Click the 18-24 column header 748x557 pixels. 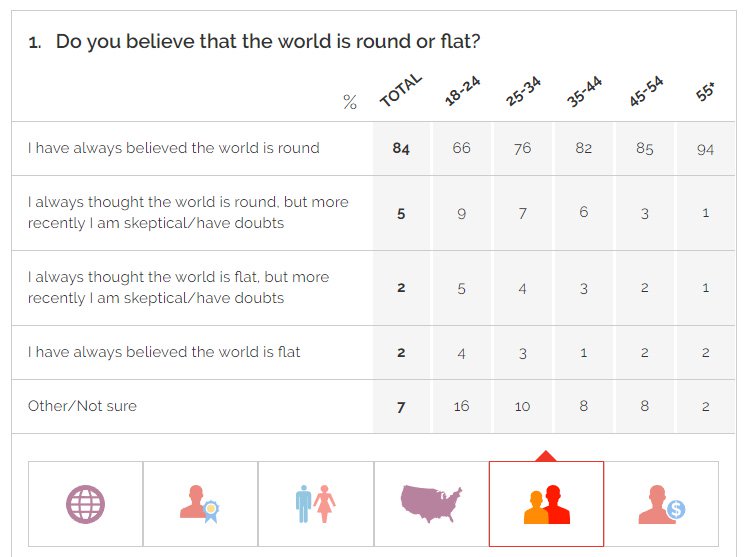462,92
